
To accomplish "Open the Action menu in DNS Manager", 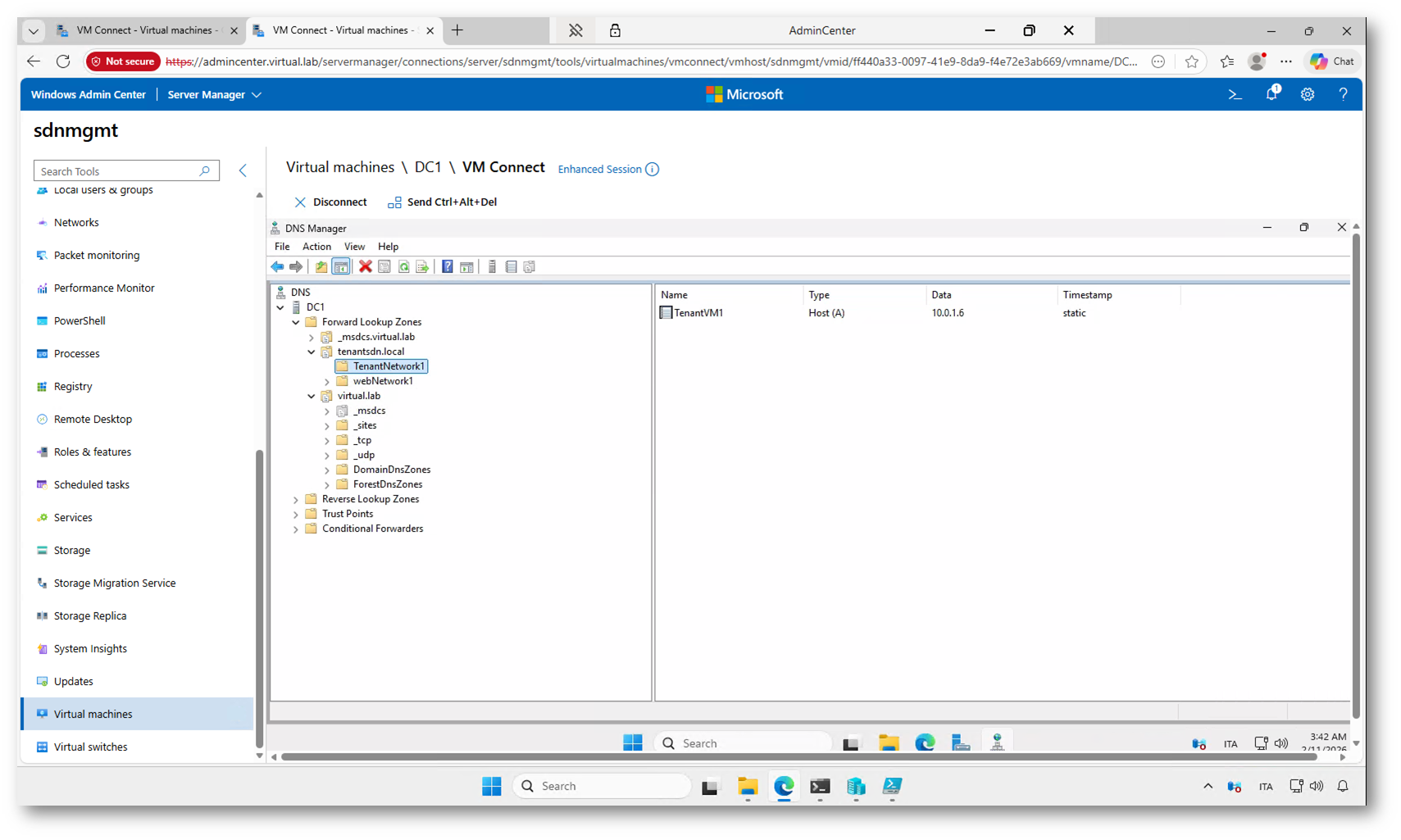I will tap(316, 247).
